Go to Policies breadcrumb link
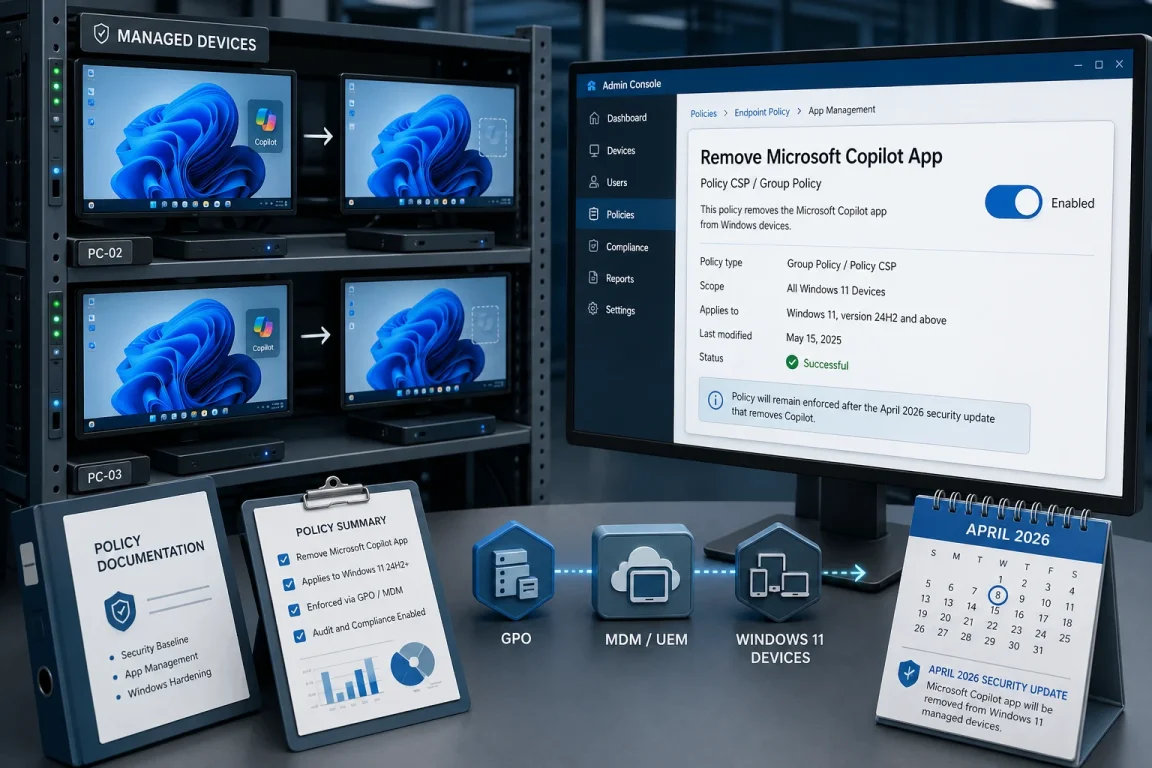The width and height of the screenshot is (1152, 768). point(703,113)
